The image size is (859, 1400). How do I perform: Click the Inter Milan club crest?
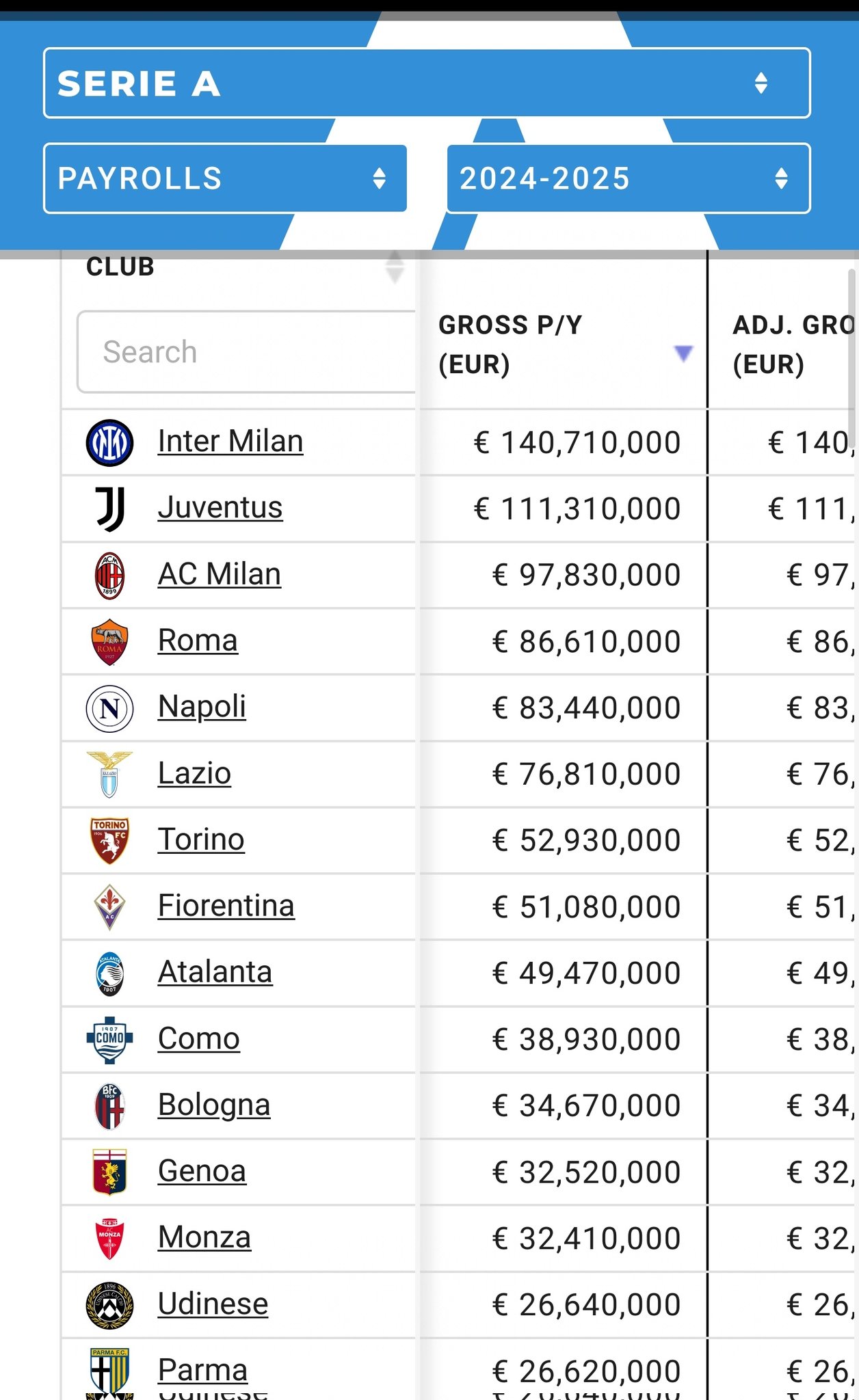(x=109, y=443)
